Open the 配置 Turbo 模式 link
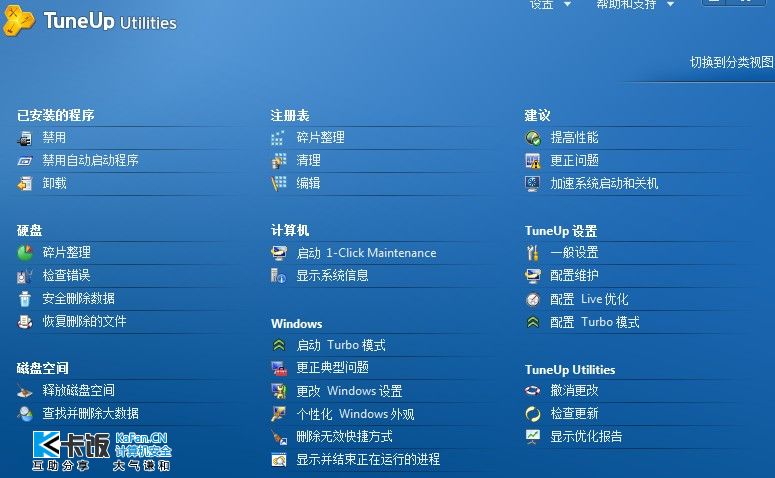 pos(595,322)
